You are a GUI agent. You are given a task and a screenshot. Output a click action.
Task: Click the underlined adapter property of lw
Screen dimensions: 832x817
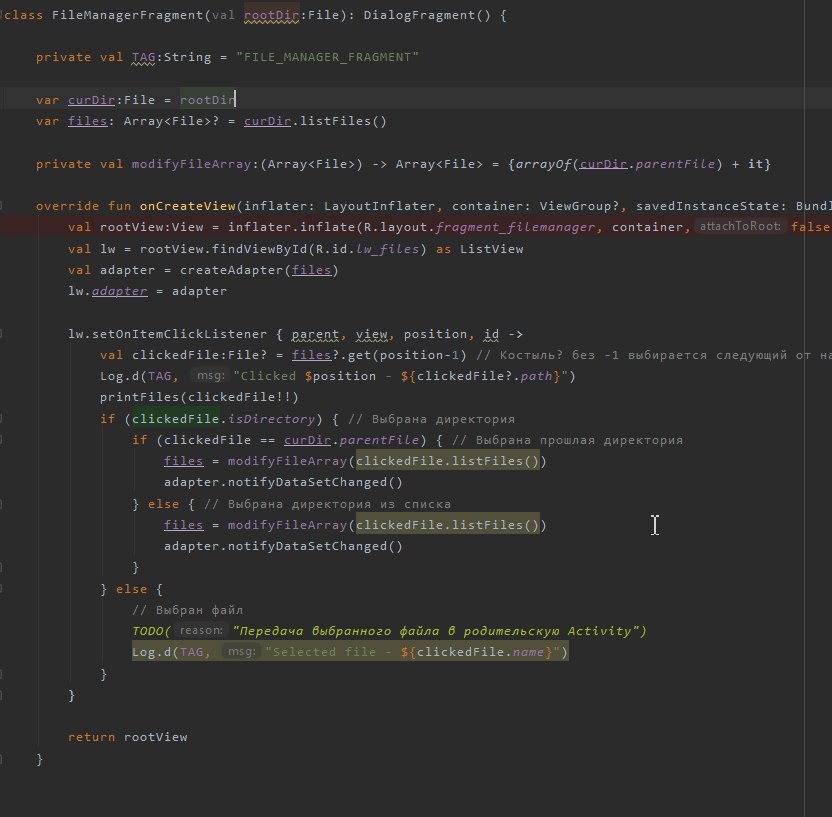pos(119,291)
